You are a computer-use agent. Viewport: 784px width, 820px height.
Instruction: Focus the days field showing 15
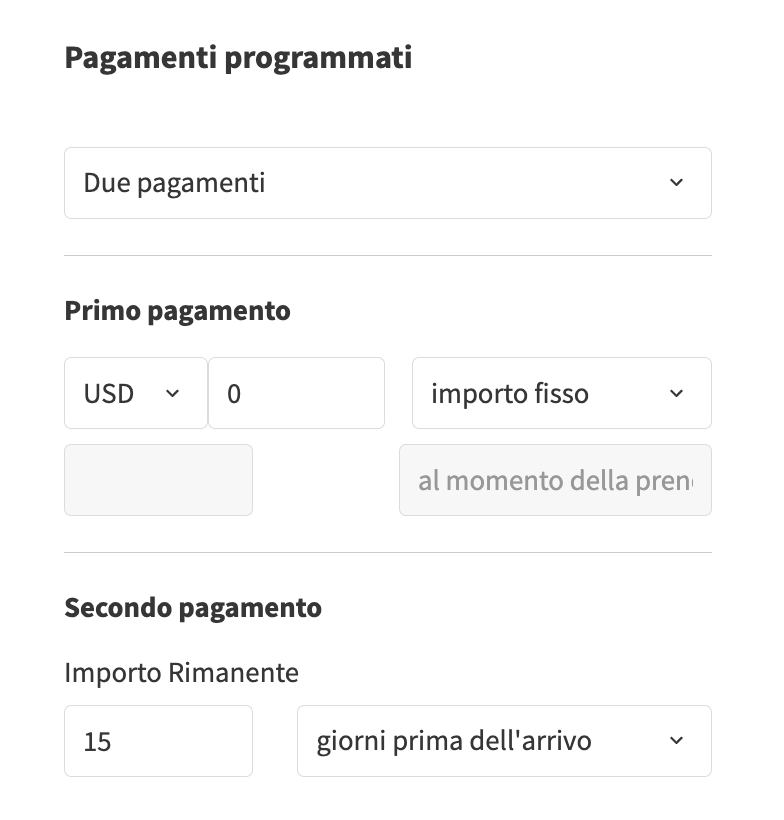pyautogui.click(x=158, y=741)
